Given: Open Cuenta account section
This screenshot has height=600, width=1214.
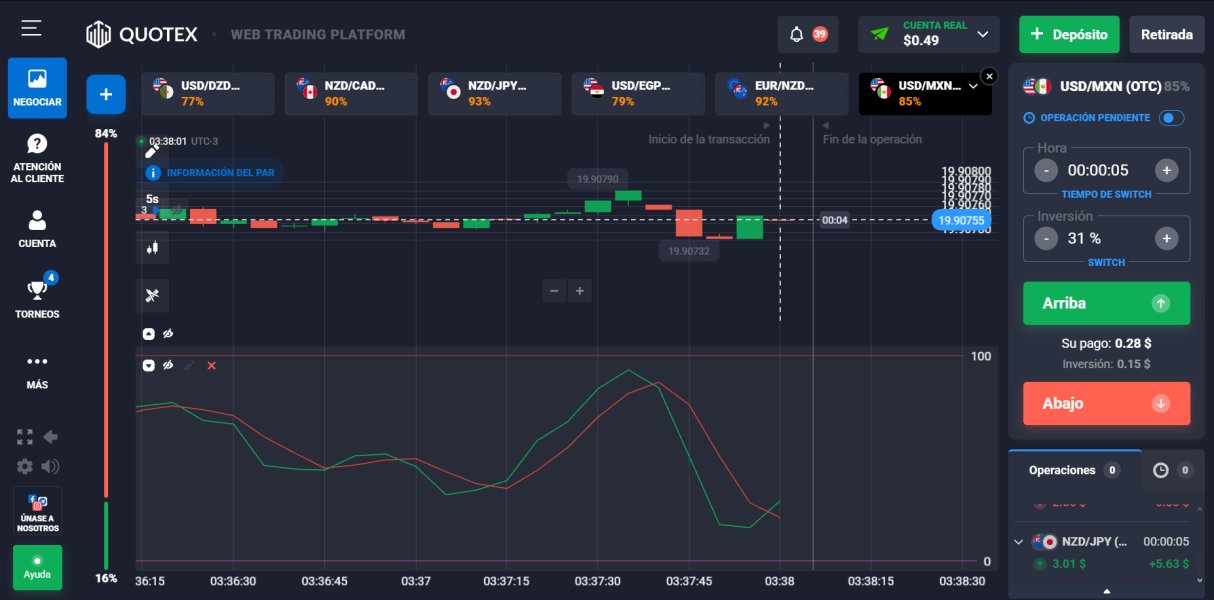Looking at the screenshot, I should tap(37, 229).
